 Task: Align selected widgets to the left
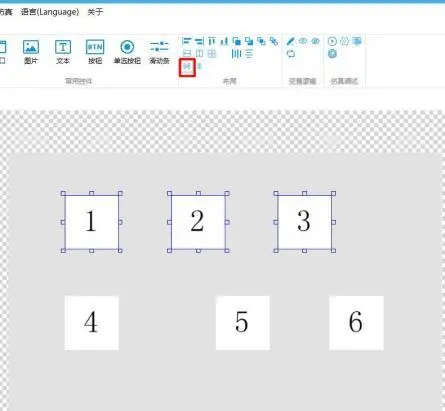(187, 41)
